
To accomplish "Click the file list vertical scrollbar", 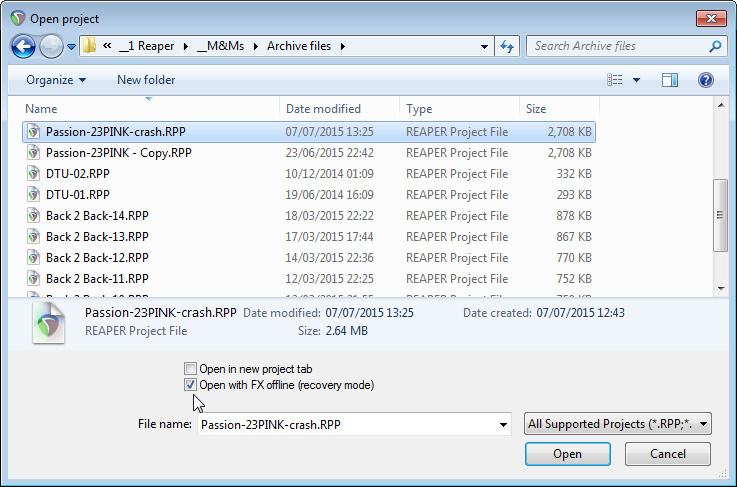I will [x=719, y=214].
